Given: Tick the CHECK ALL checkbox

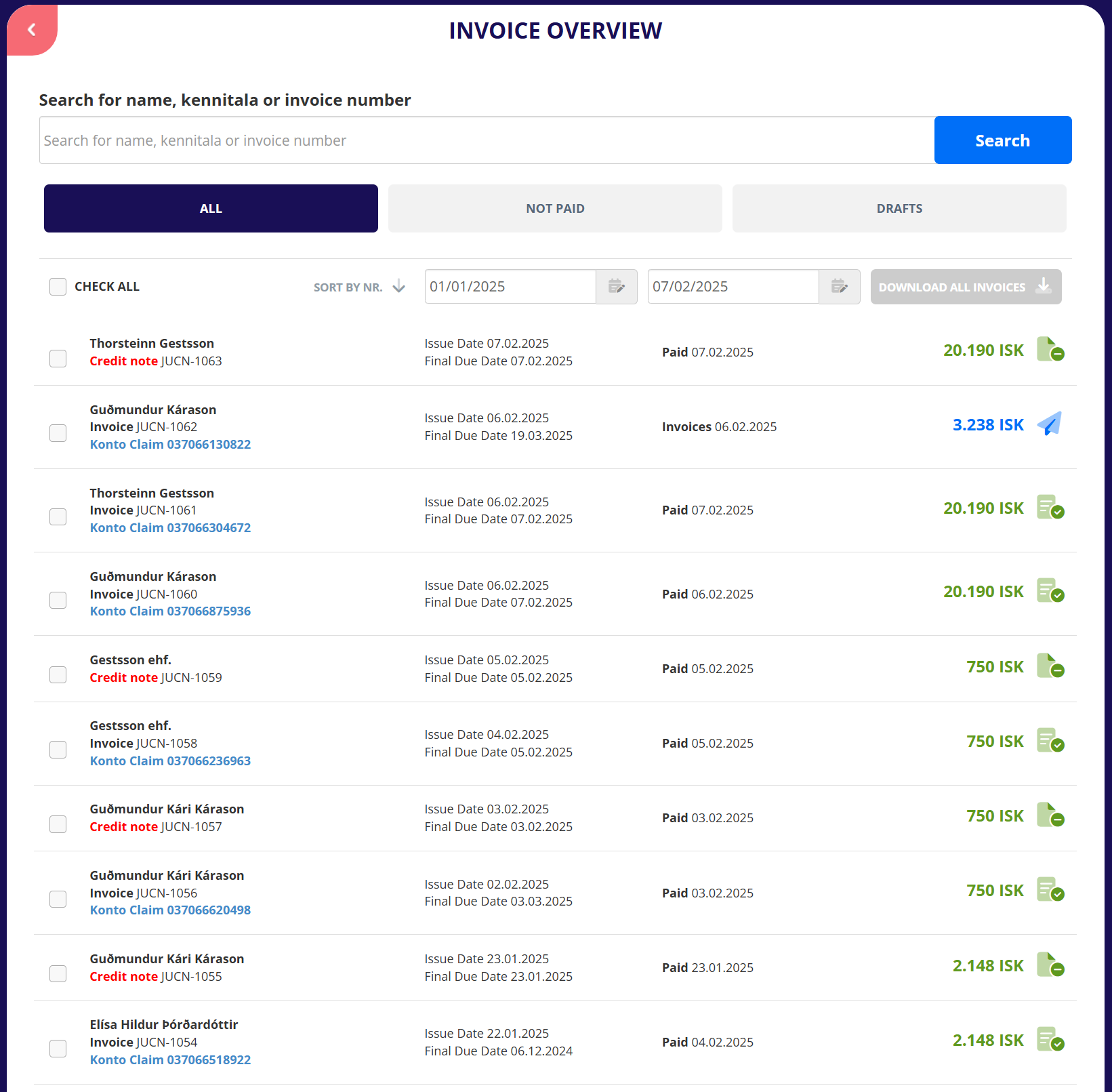Looking at the screenshot, I should click(x=58, y=287).
